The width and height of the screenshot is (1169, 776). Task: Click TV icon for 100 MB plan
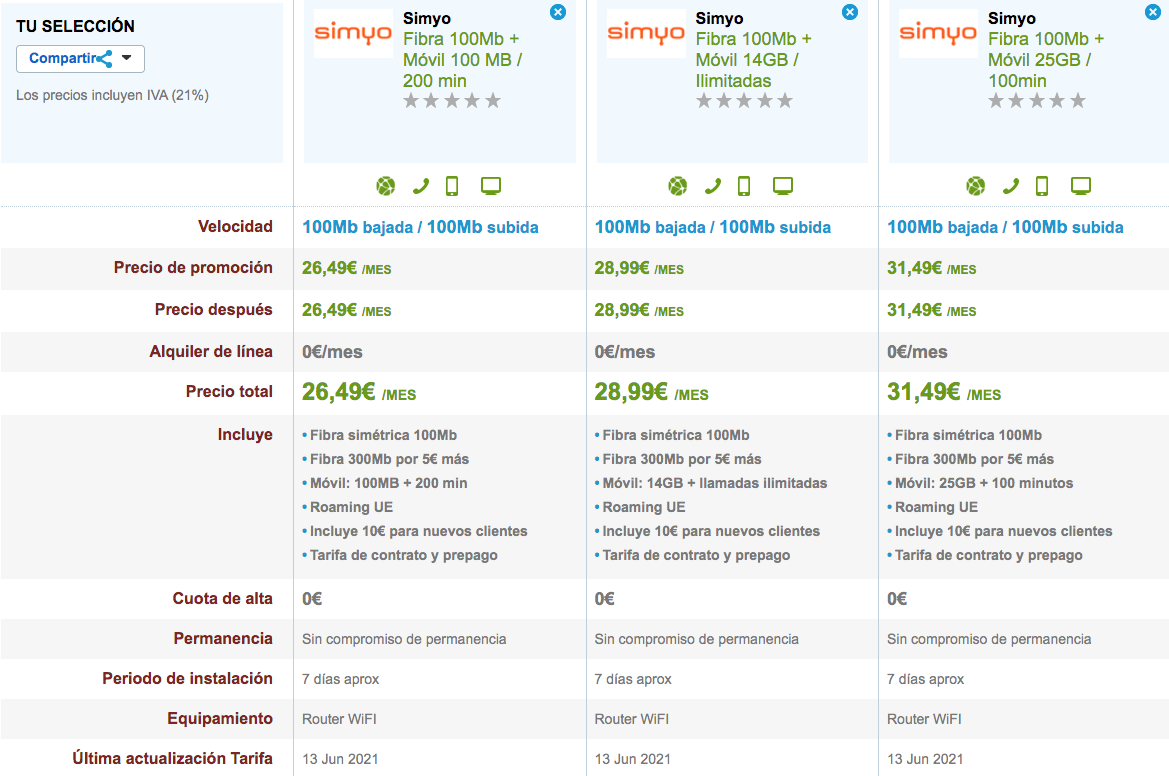click(491, 186)
